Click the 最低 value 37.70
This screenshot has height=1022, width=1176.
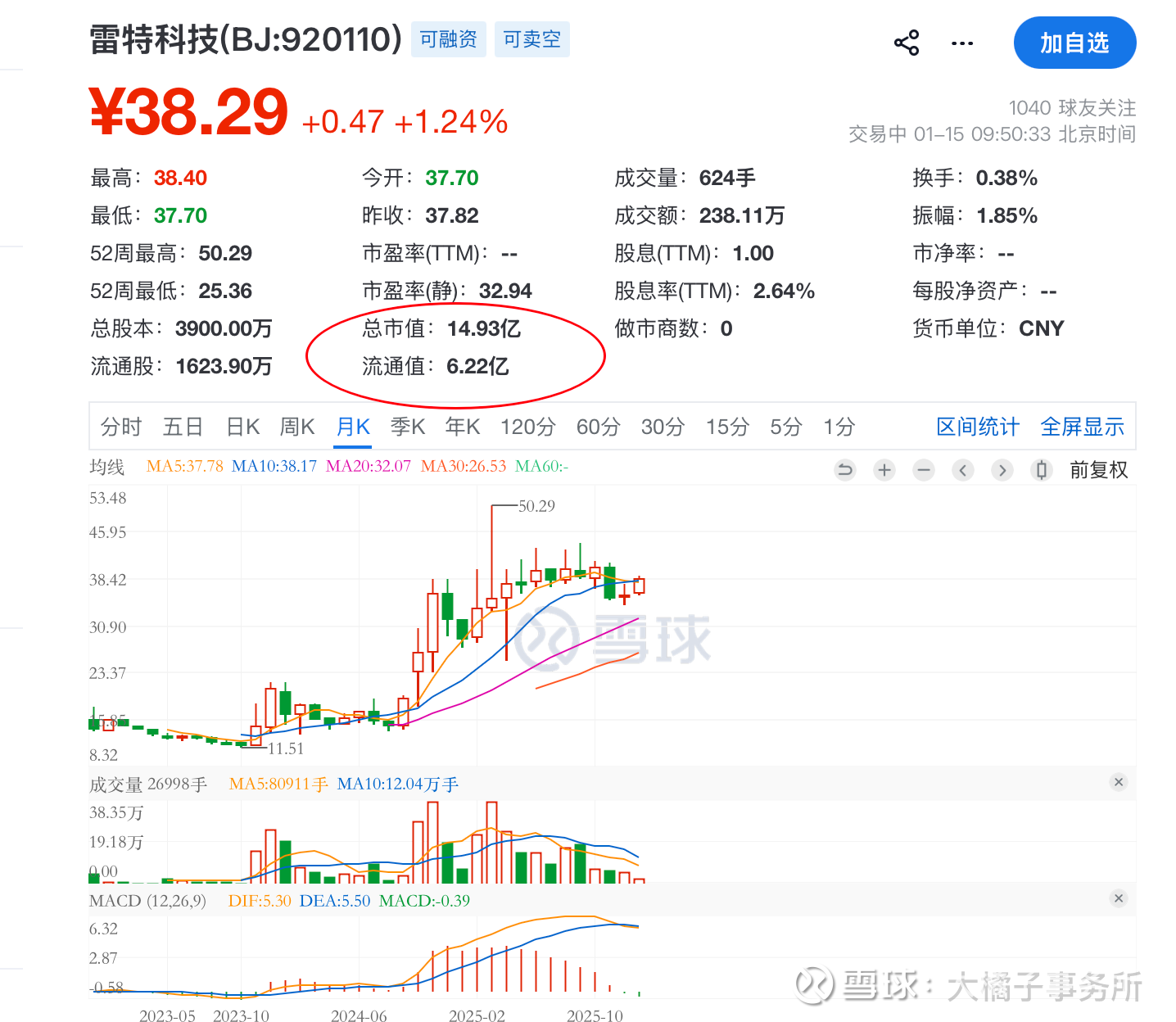(x=181, y=215)
